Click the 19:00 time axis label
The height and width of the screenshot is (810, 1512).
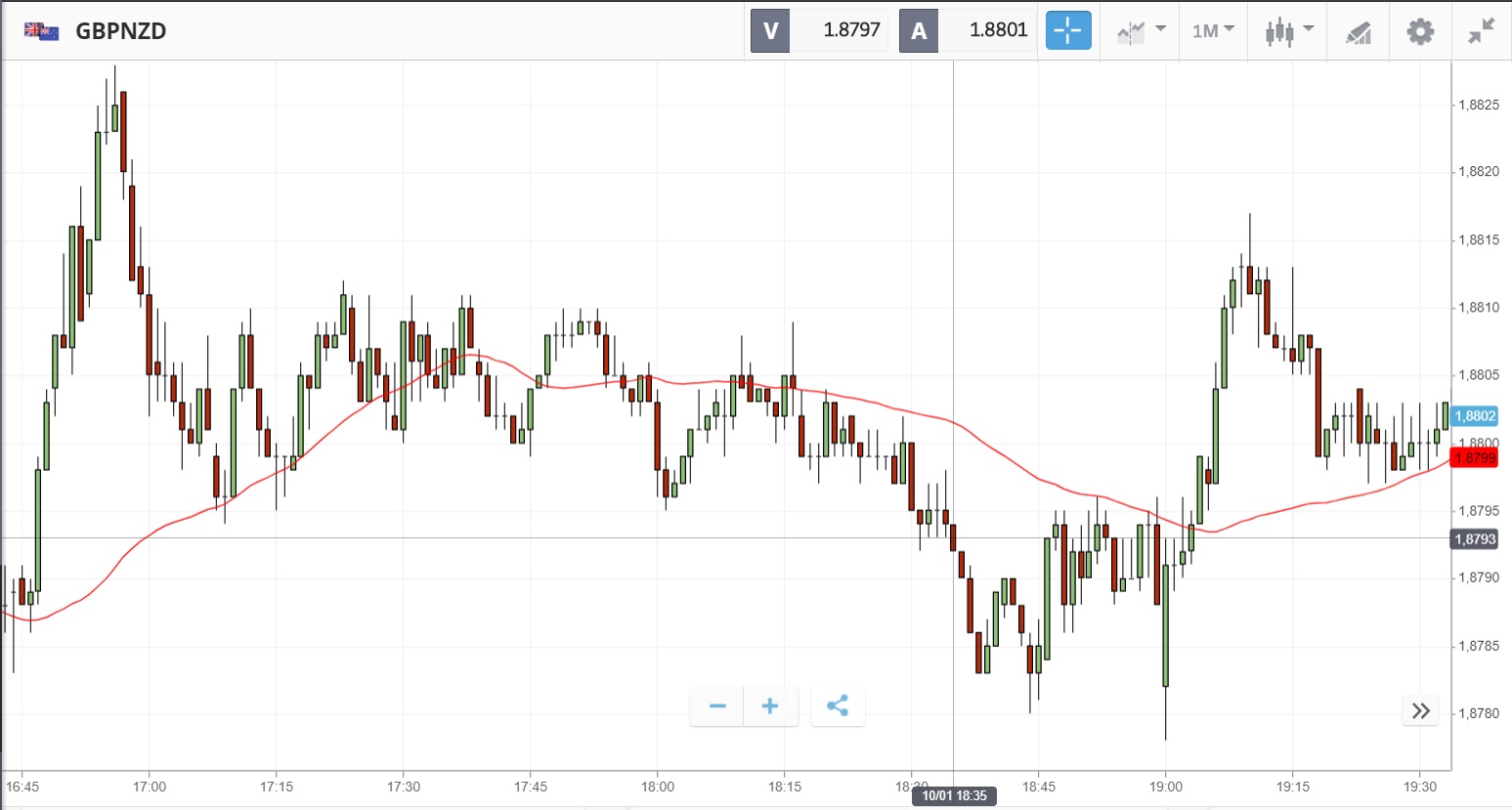pyautogui.click(x=1166, y=787)
